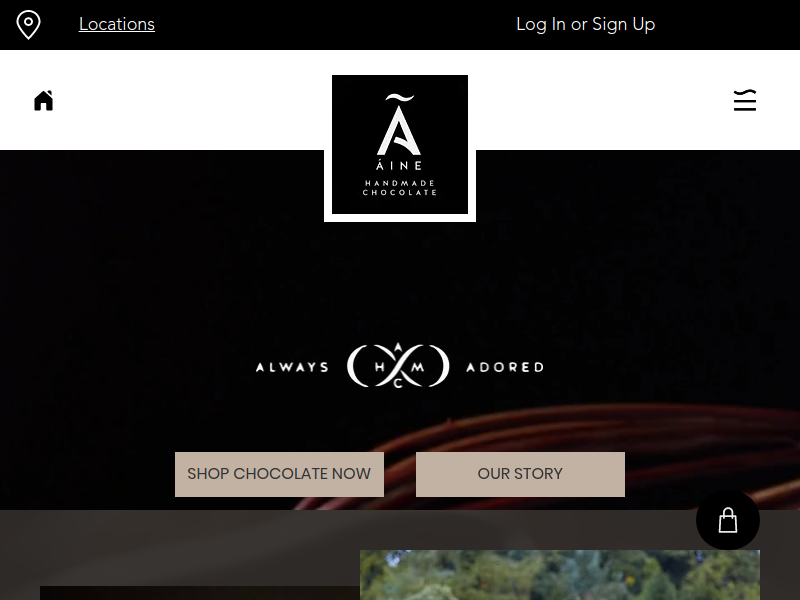Open the forest landscape photo
The height and width of the screenshot is (600, 800).
click(x=560, y=575)
